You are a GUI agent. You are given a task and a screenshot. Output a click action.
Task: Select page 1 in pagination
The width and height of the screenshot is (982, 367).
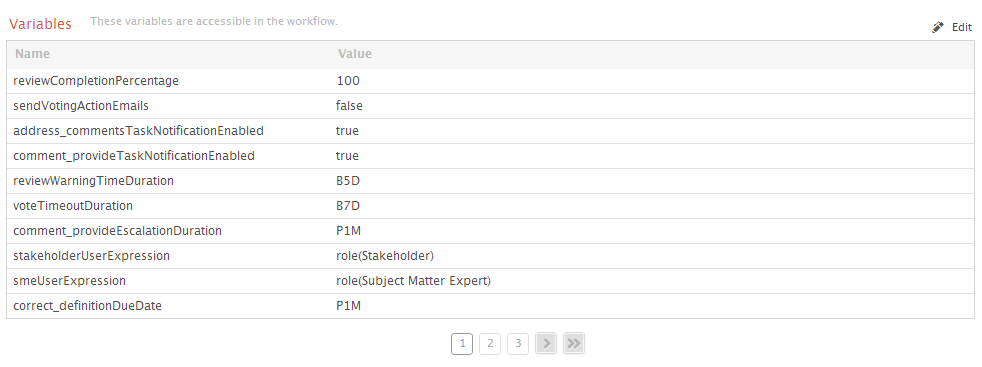[462, 343]
